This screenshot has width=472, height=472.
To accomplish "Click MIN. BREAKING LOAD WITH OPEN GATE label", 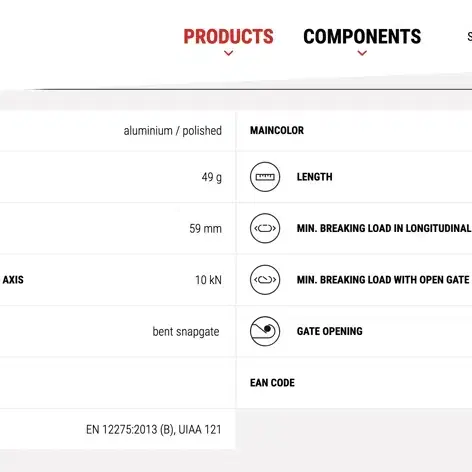I will tap(383, 280).
